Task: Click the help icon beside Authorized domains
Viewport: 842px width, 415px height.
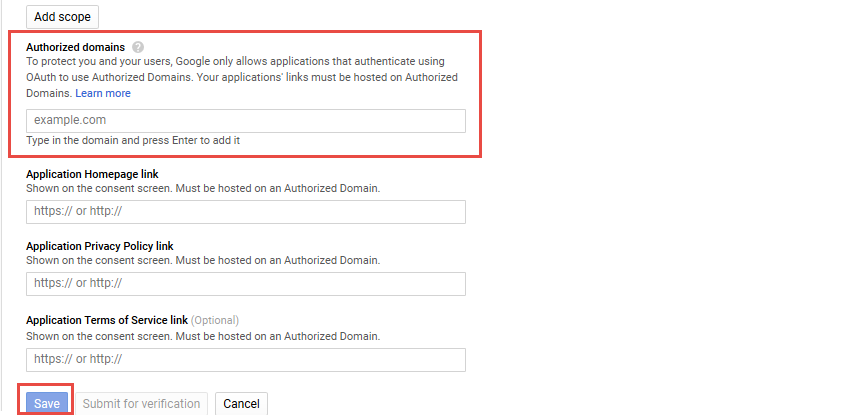Action: tap(138, 47)
